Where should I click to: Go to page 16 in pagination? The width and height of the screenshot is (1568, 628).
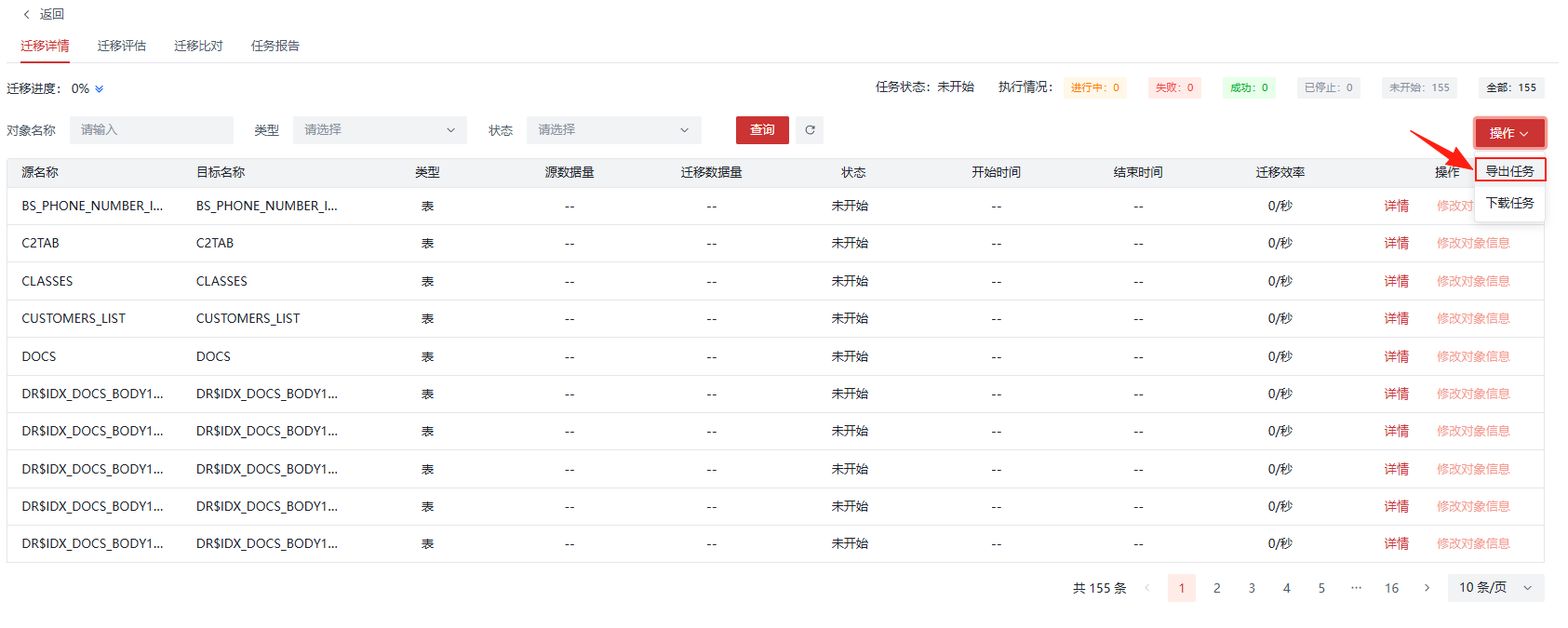(1391, 588)
